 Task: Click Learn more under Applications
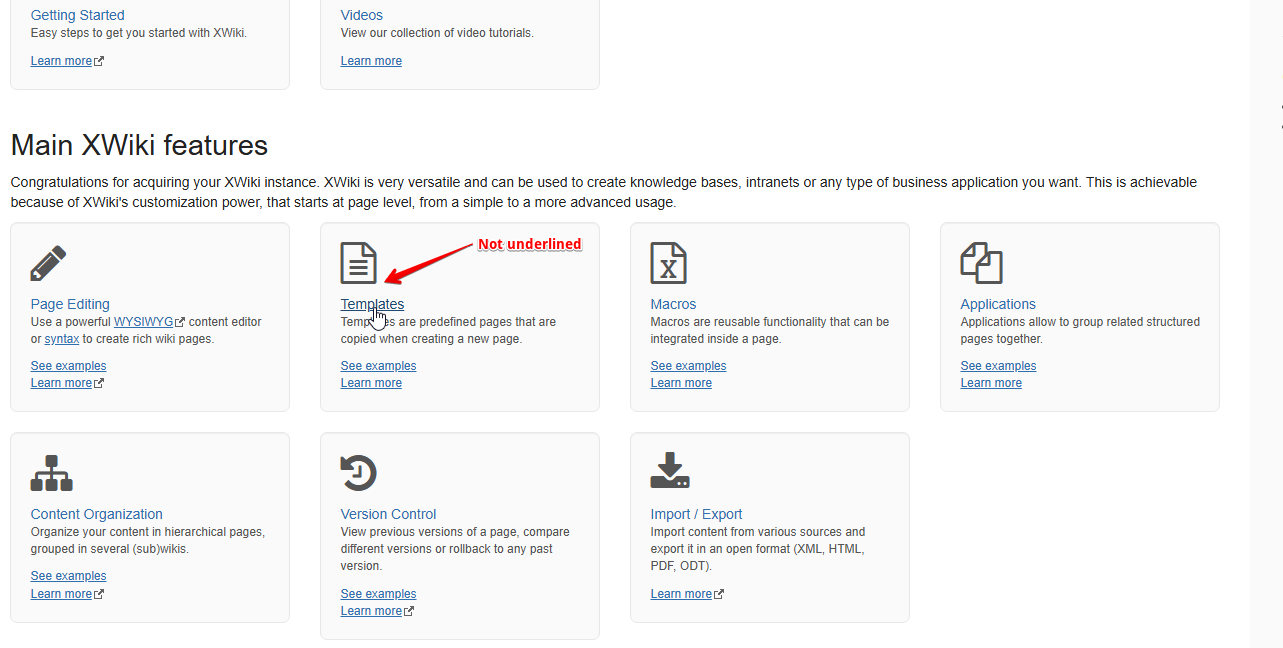[x=991, y=383]
